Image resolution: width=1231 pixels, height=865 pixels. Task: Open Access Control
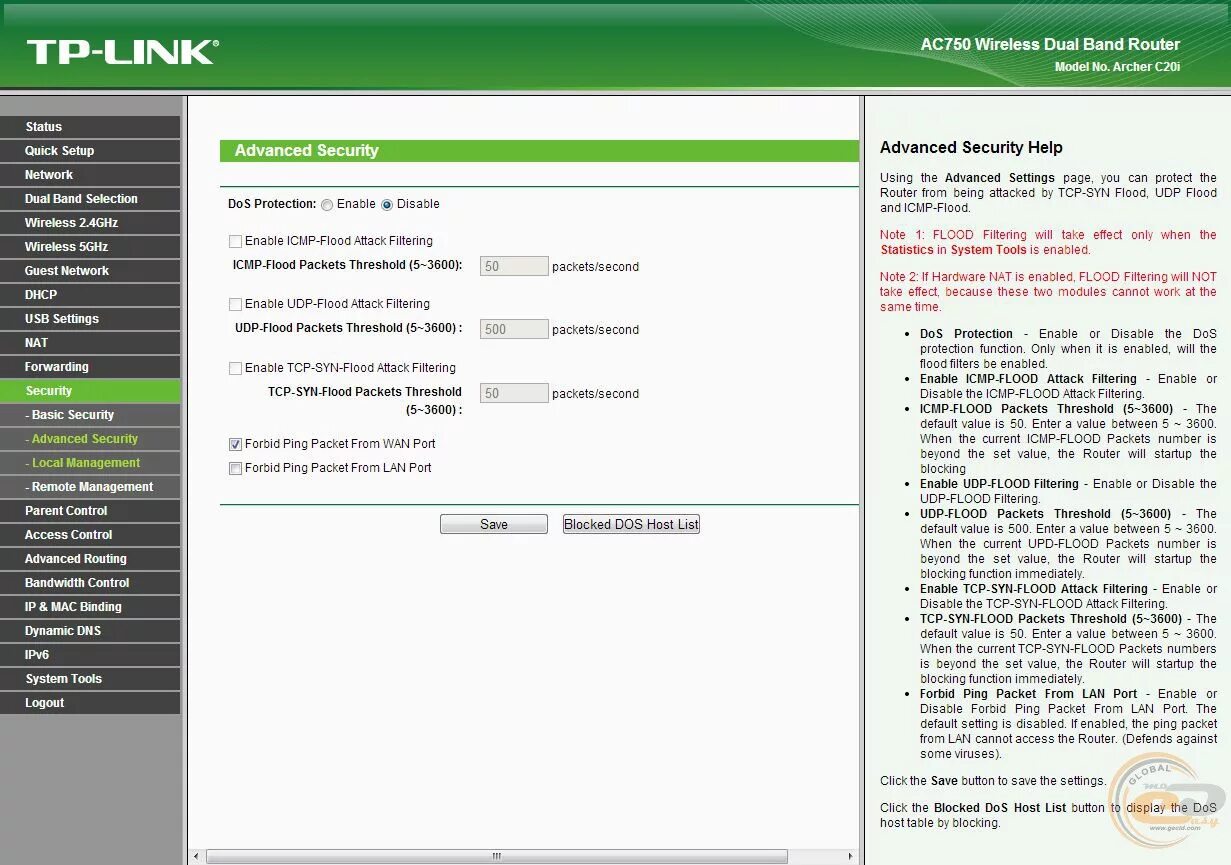point(90,535)
